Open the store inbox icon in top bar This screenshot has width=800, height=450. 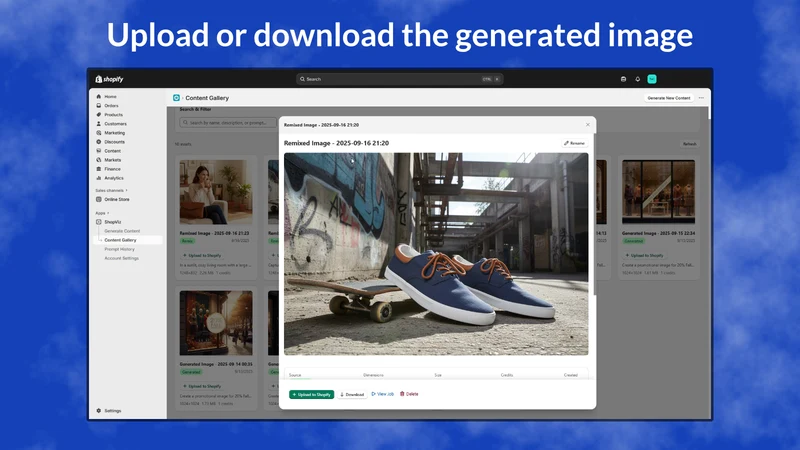[x=623, y=79]
